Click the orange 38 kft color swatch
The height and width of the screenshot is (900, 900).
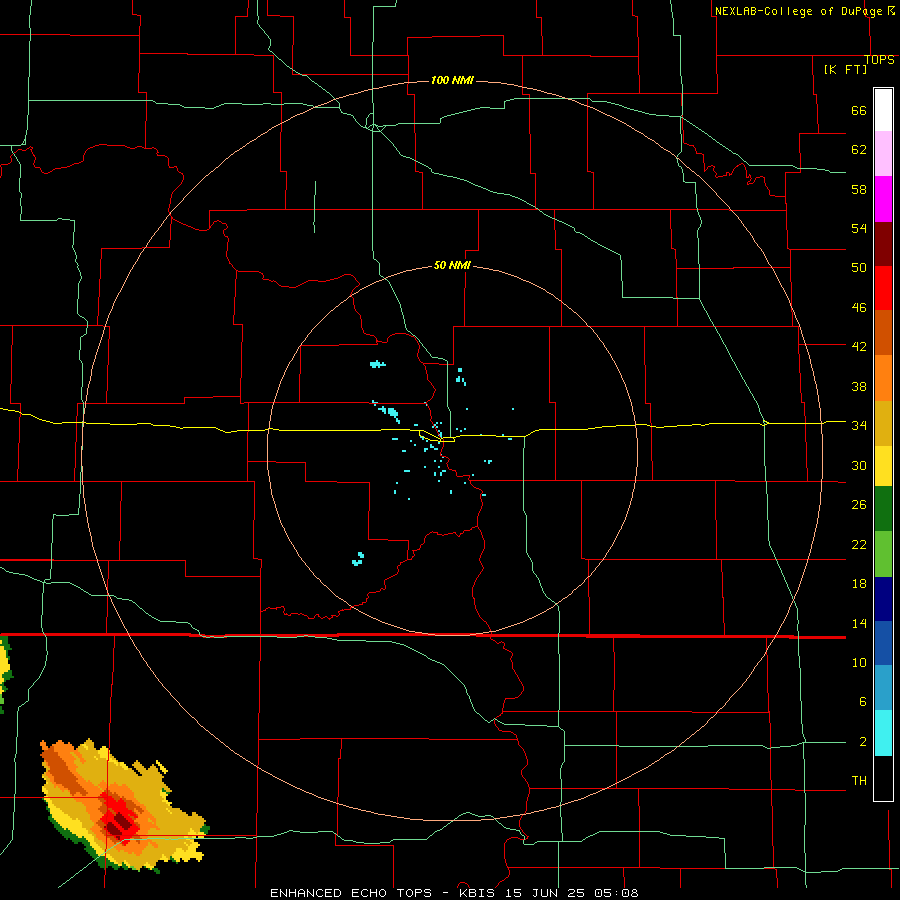tap(883, 378)
